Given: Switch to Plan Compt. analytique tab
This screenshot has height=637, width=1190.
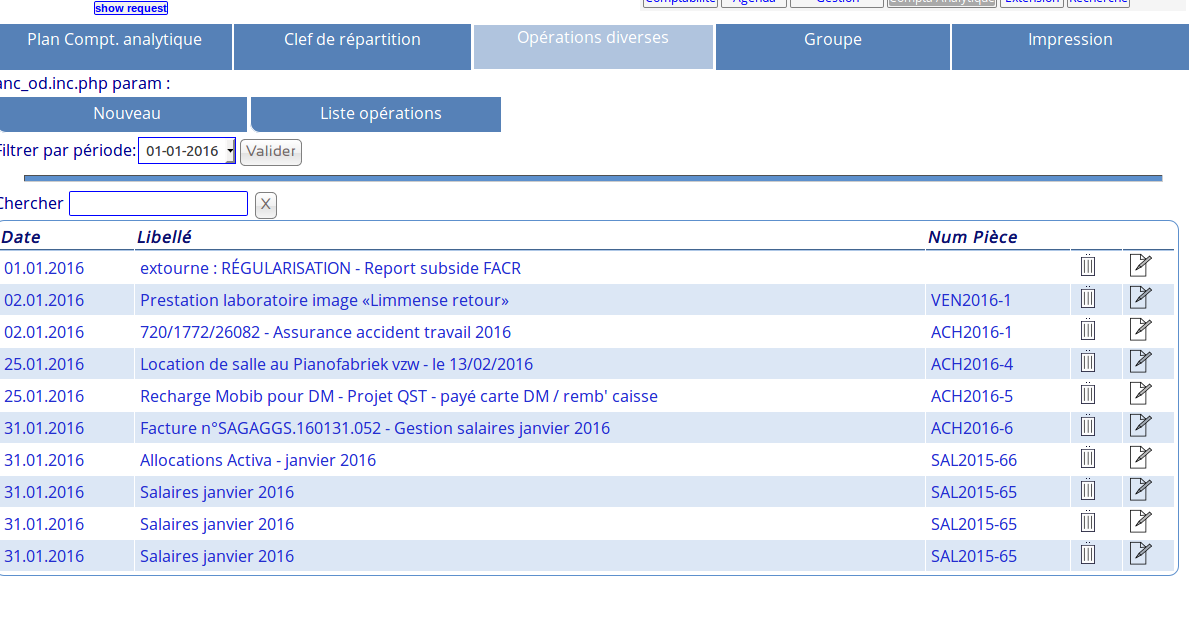Looking at the screenshot, I should click(115, 40).
